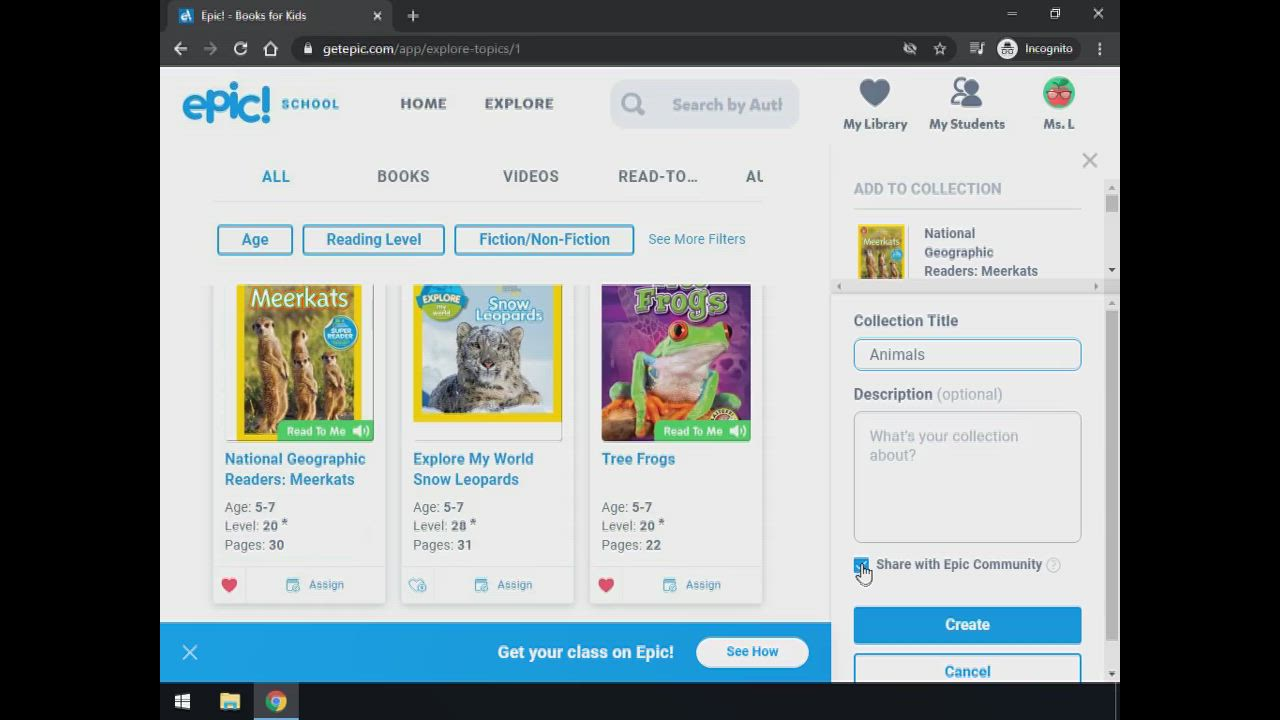Open the Tree Frogs title link
This screenshot has width=1280, height=720.
pyautogui.click(x=638, y=459)
